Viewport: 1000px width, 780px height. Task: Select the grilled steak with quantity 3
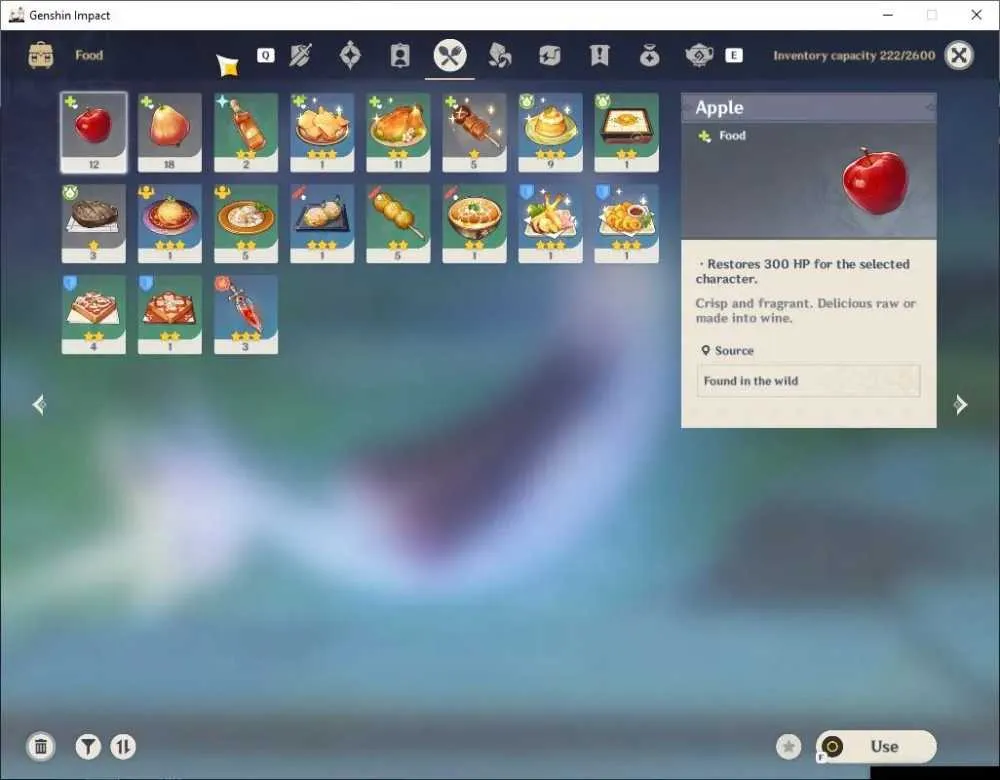pyautogui.click(x=94, y=223)
